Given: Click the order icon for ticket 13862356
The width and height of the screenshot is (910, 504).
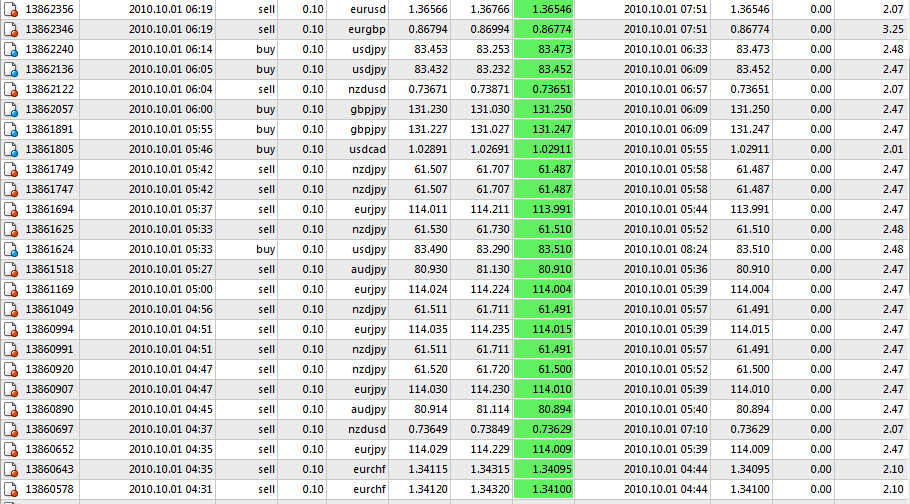Looking at the screenshot, I should click(10, 9).
